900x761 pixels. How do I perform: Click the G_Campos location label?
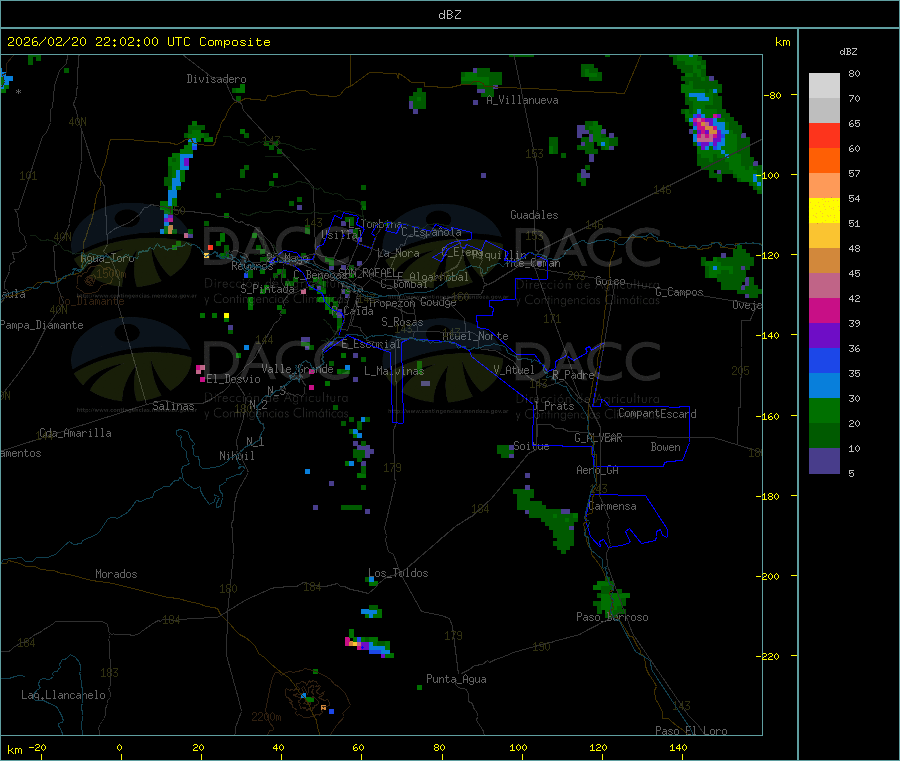click(x=680, y=292)
